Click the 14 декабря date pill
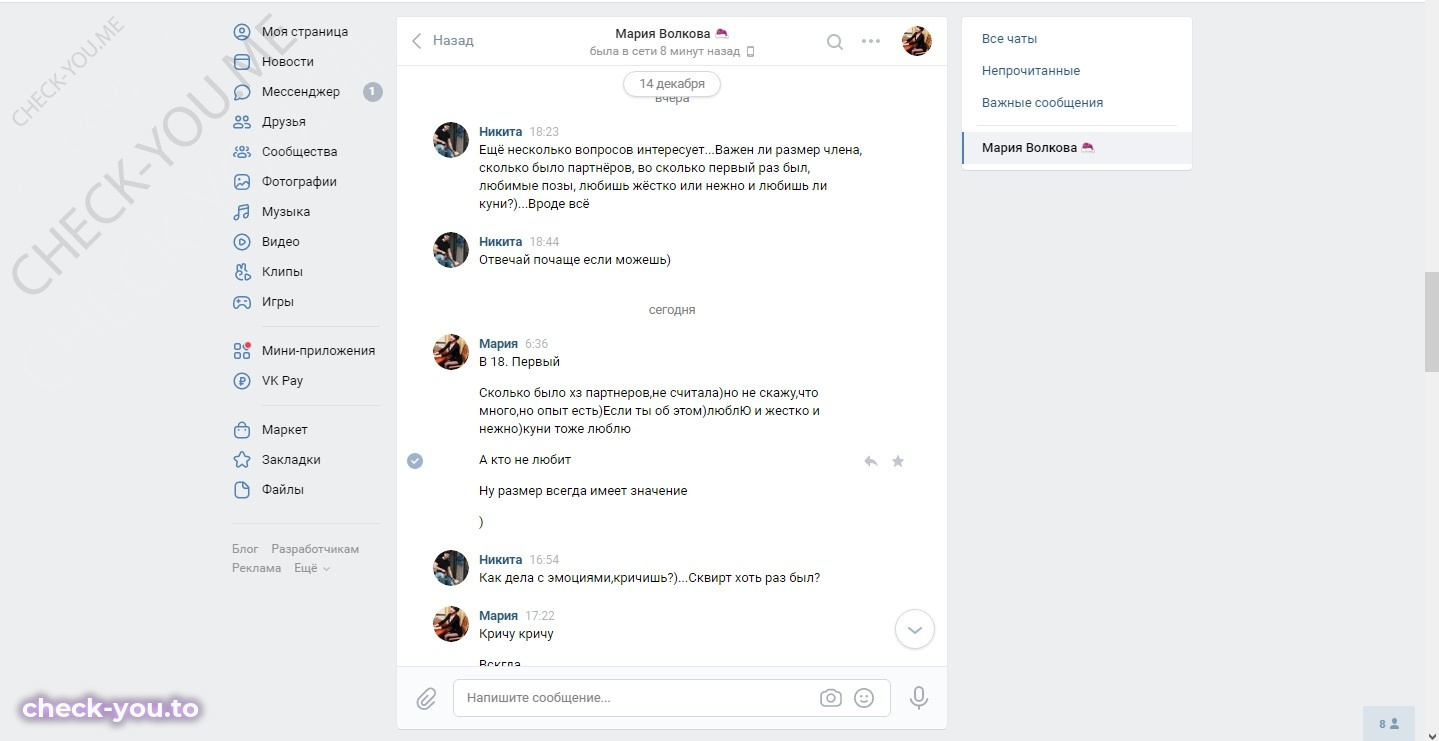The image size is (1439, 741). point(672,84)
